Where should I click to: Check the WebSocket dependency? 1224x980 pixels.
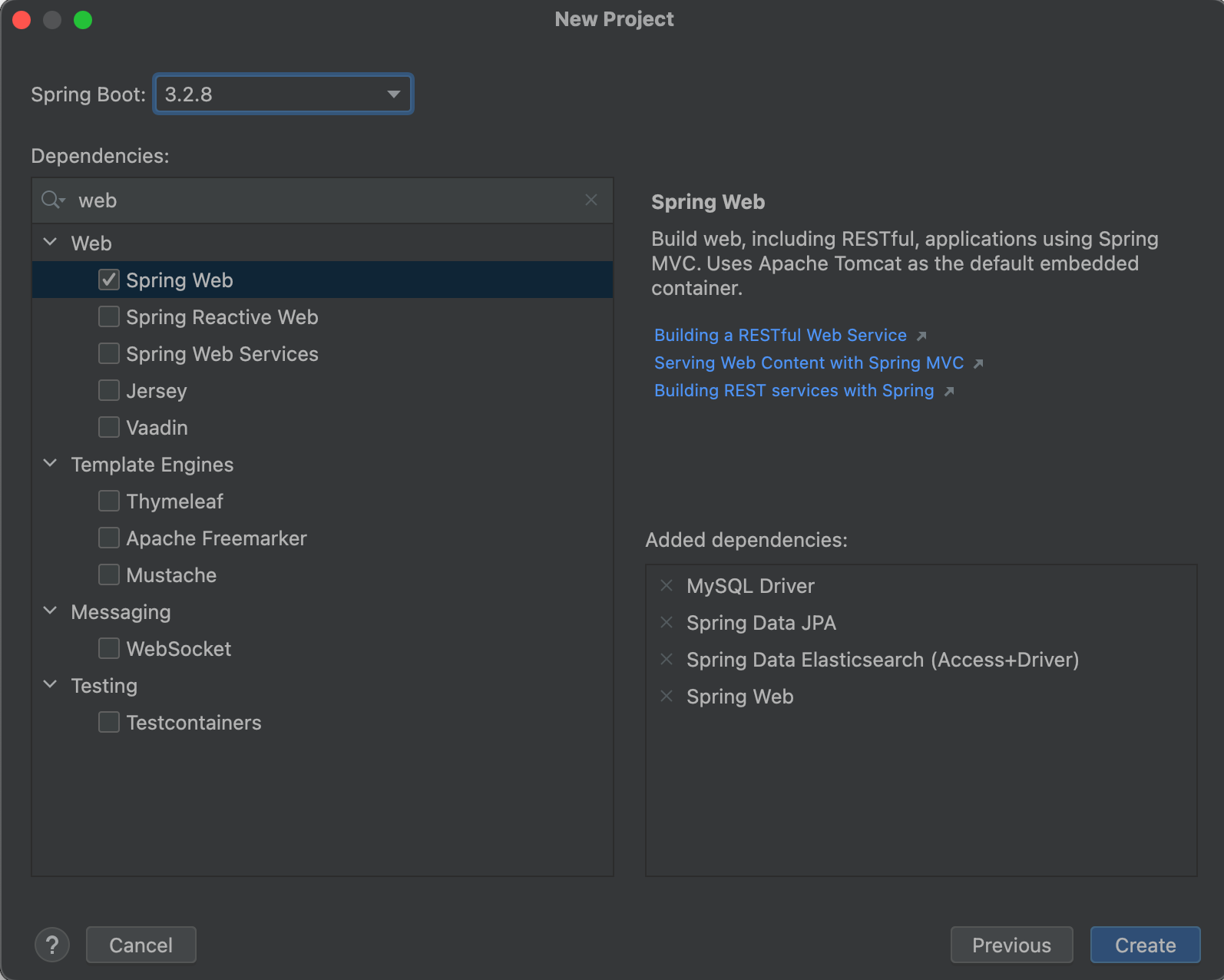tap(109, 649)
